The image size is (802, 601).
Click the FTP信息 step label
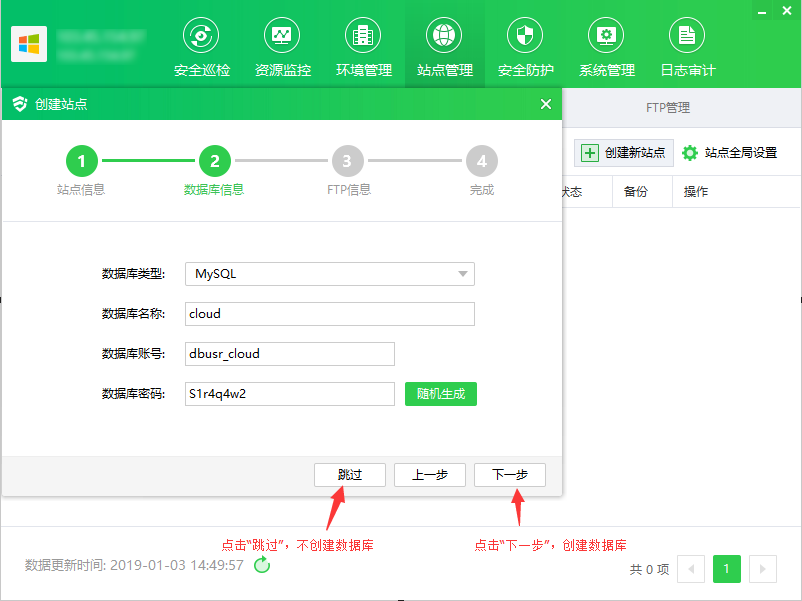pyautogui.click(x=349, y=190)
